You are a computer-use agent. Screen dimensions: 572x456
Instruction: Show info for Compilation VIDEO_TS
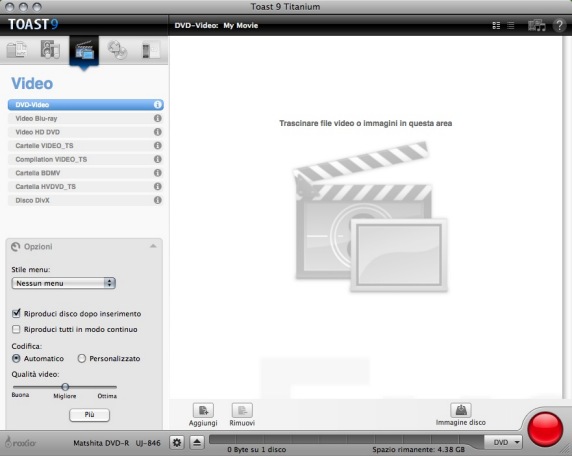158,159
